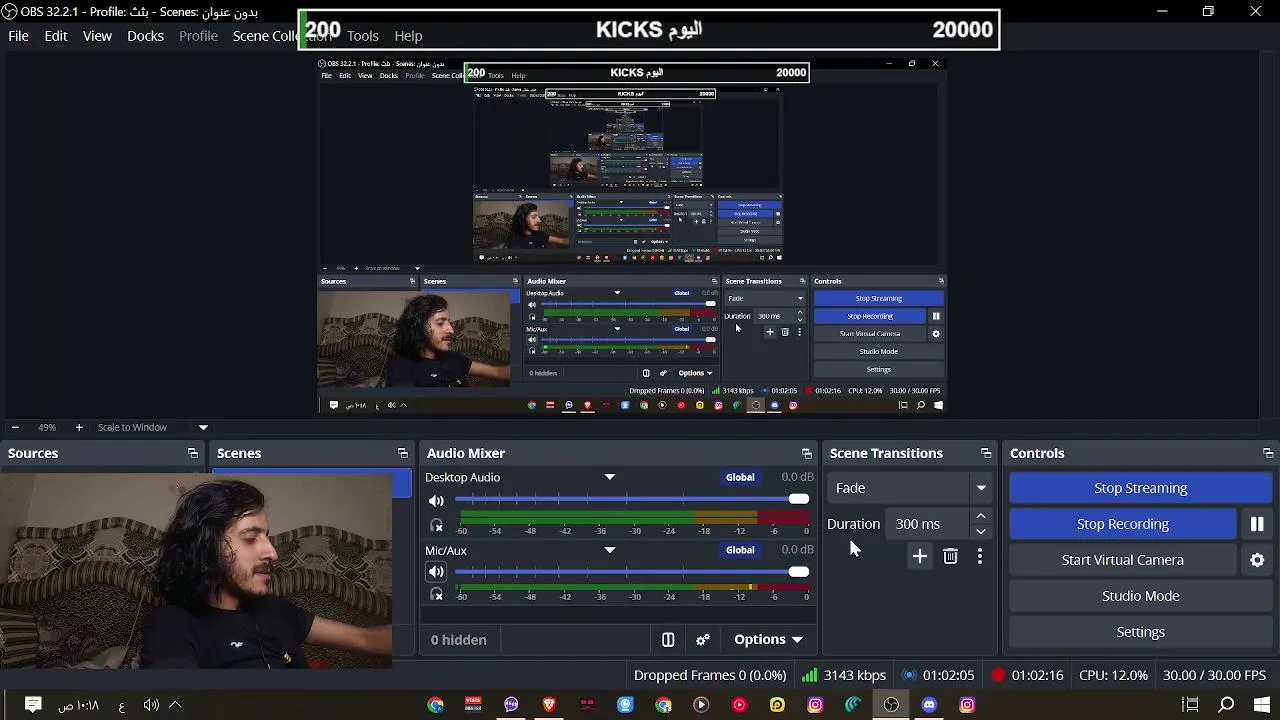Toggle the Audio Mixer vertical layout icon
The width and height of the screenshot is (1280, 720).
668,640
